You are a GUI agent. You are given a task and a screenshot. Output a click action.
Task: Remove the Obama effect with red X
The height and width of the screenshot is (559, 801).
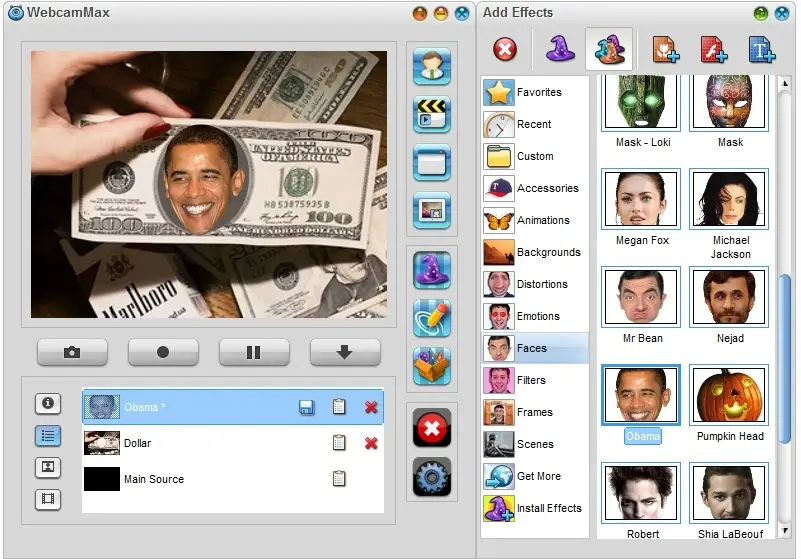[371, 407]
